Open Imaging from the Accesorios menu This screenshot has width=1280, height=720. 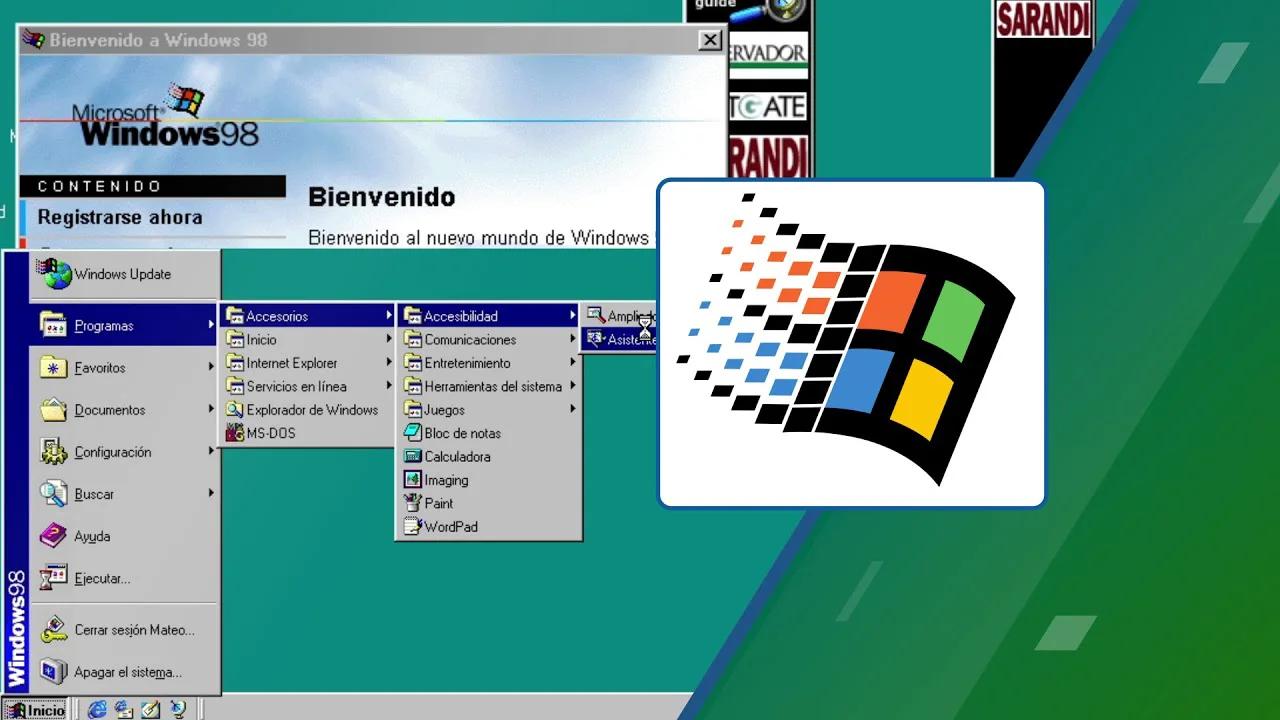pyautogui.click(x=489, y=480)
